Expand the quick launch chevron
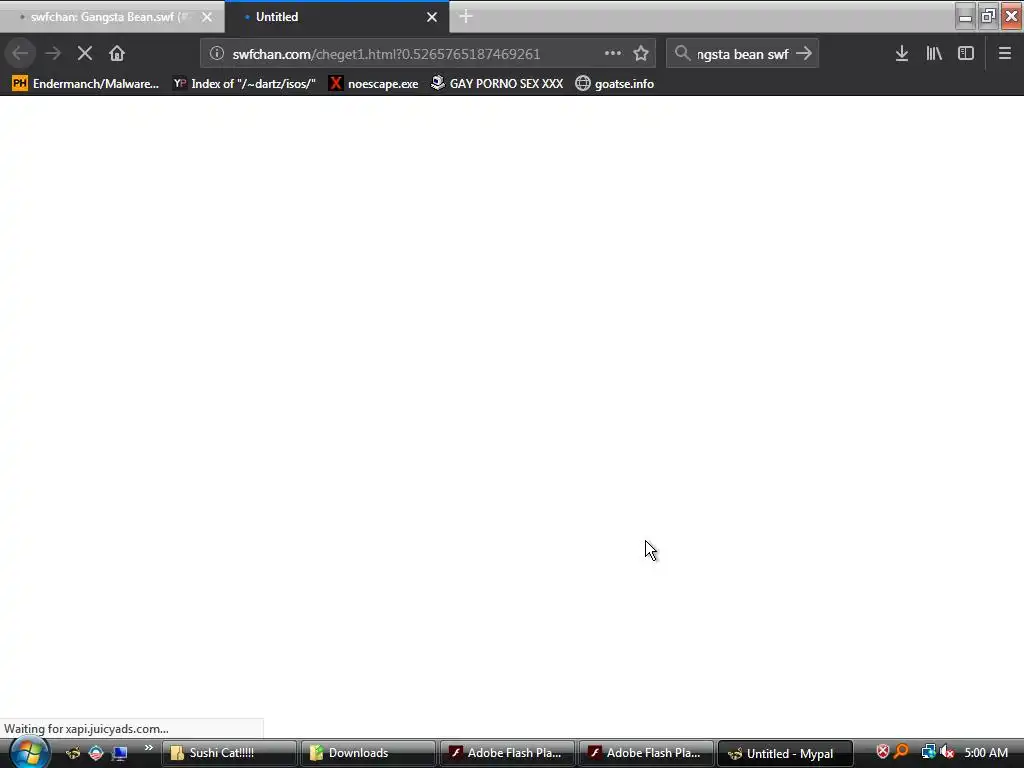1024x768 pixels. (149, 748)
